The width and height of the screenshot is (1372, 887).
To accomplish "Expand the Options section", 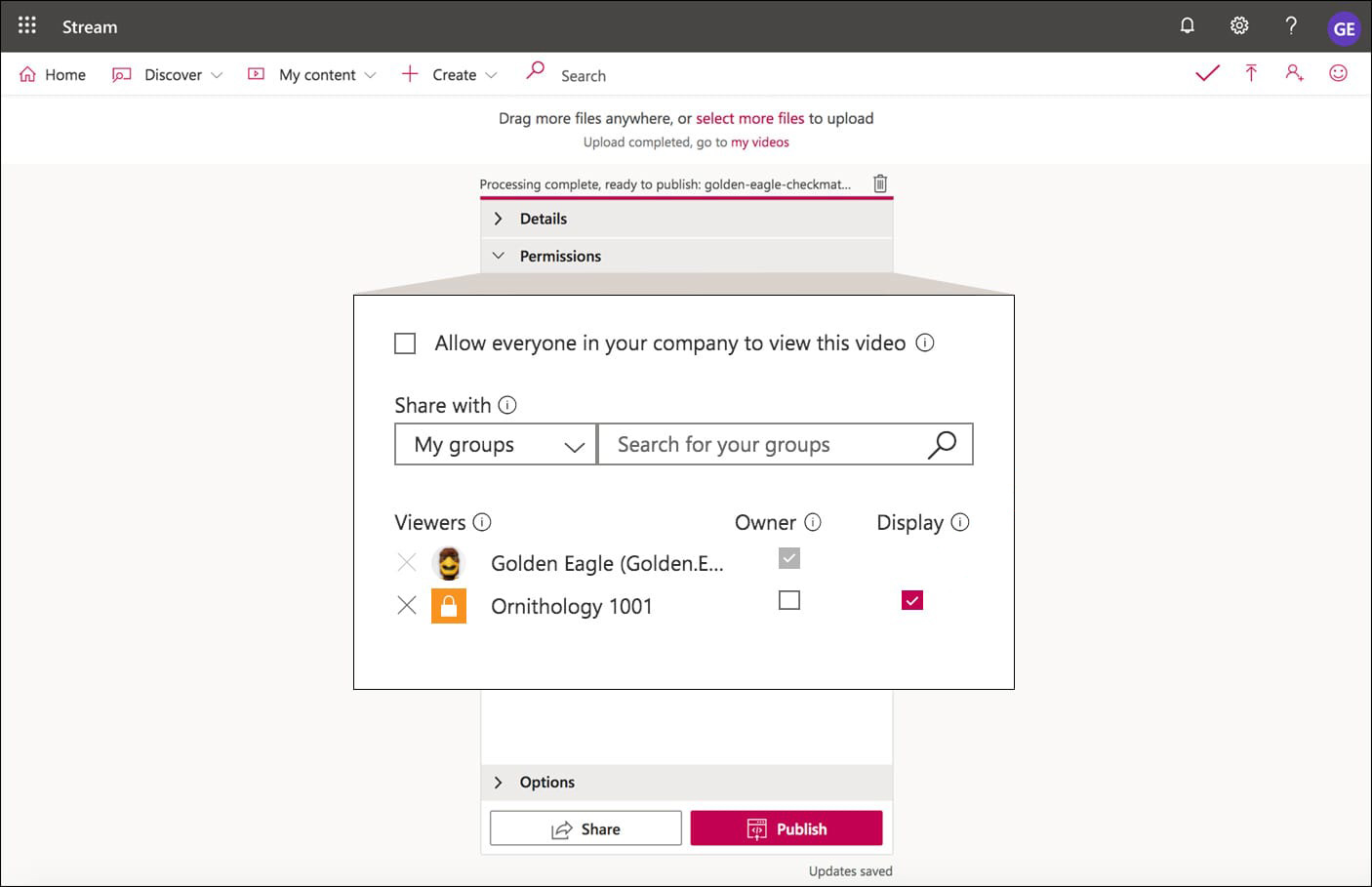I will pos(546,782).
